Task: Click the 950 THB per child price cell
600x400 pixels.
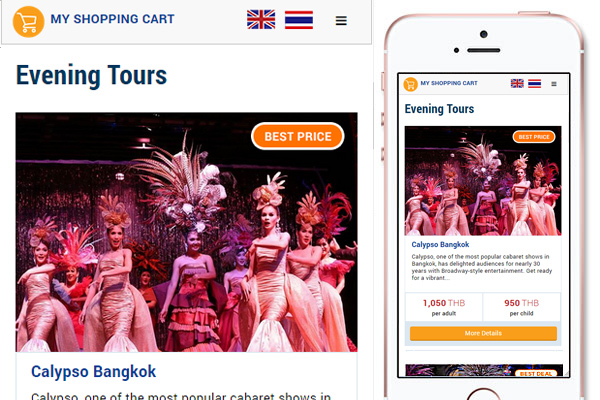Action: pos(522,307)
